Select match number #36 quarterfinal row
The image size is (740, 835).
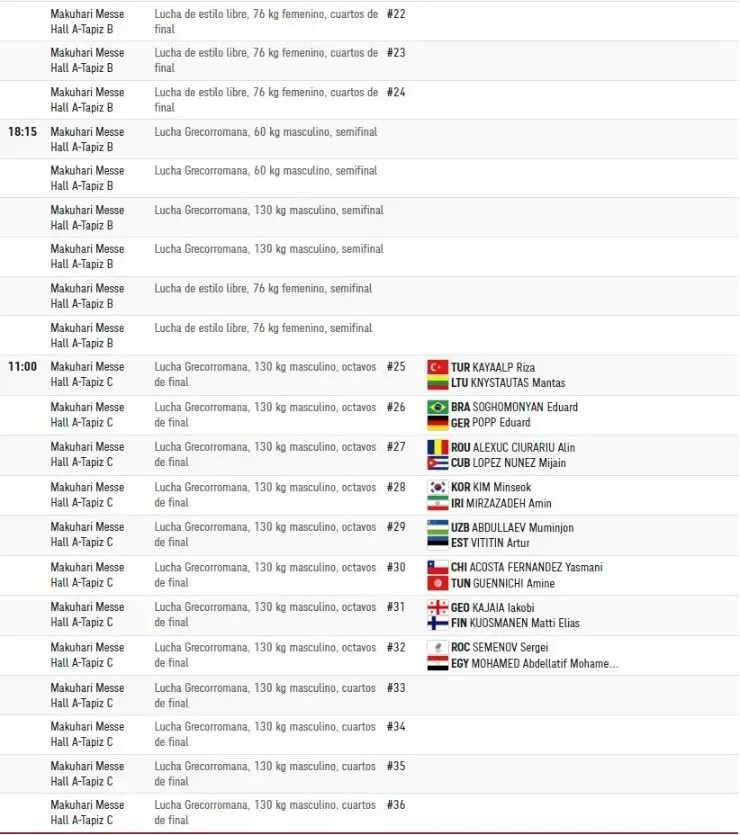pyautogui.click(x=396, y=805)
